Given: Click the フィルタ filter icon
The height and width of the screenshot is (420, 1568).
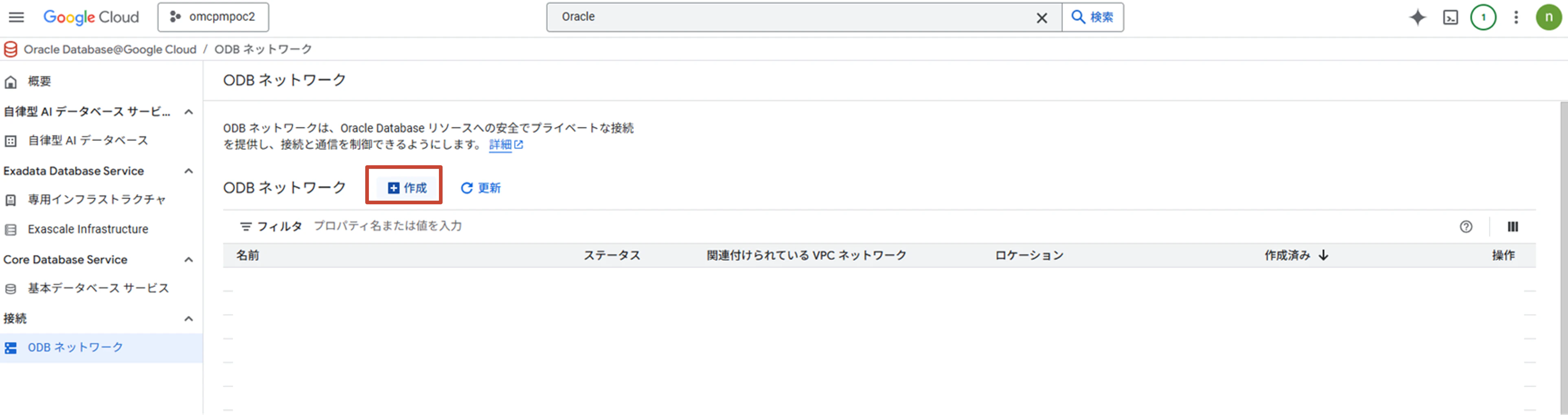Looking at the screenshot, I should tap(245, 226).
